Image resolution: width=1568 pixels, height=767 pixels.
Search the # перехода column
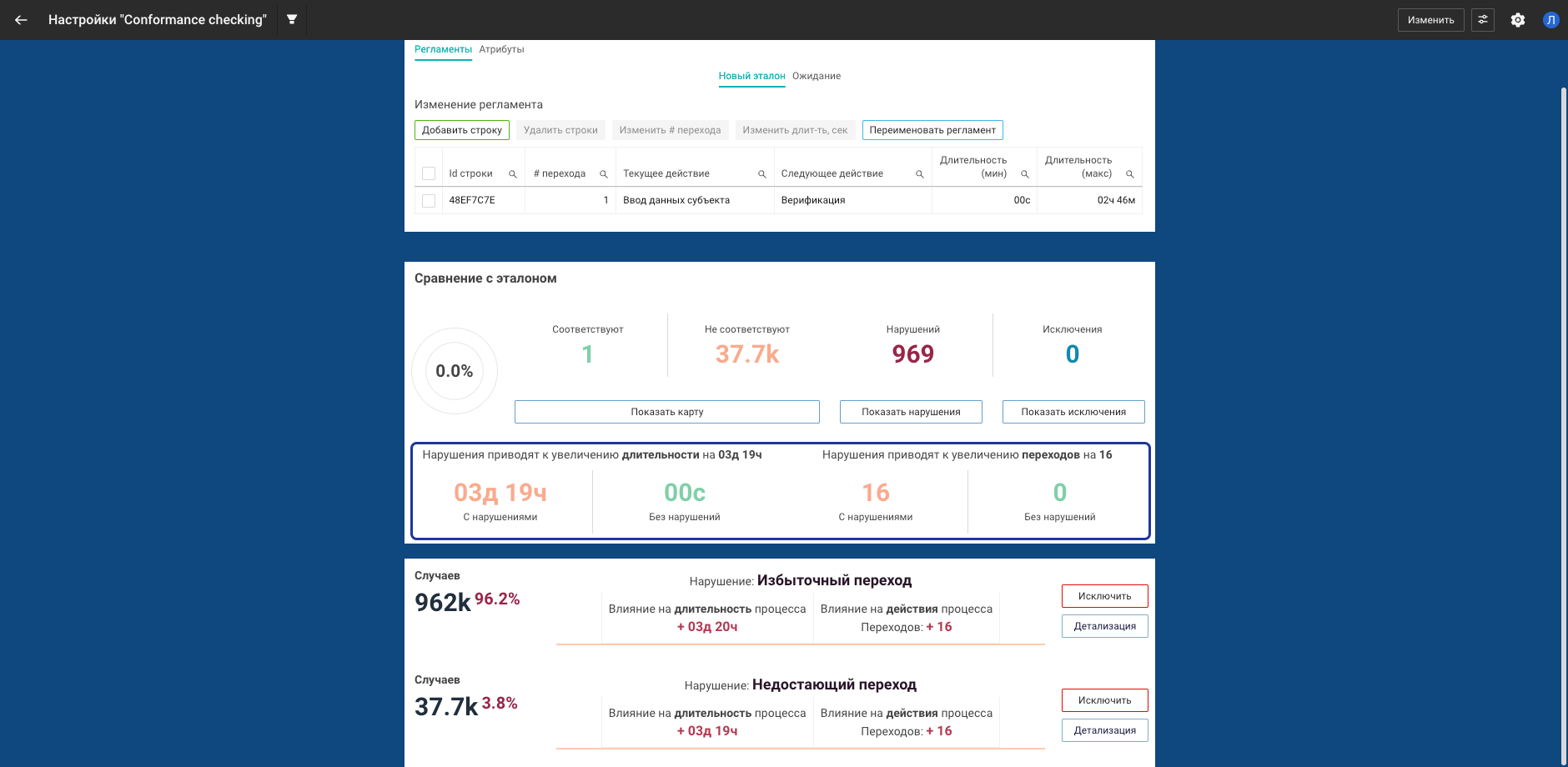pos(604,174)
